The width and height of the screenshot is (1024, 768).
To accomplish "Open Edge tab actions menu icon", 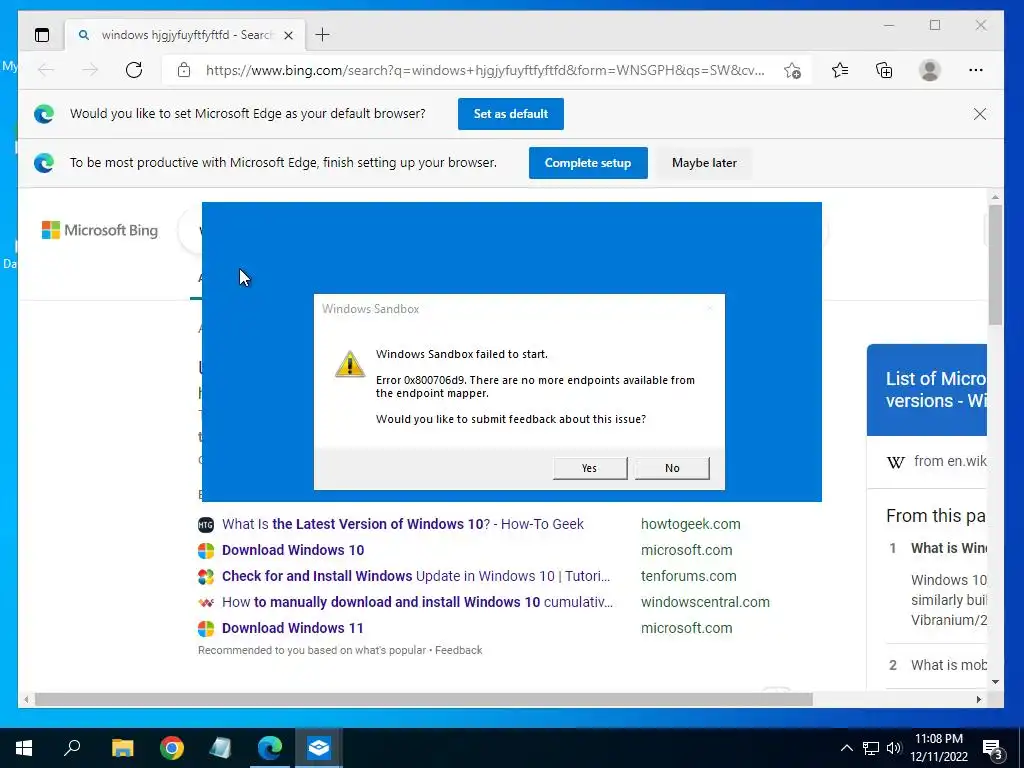I will (x=42, y=35).
